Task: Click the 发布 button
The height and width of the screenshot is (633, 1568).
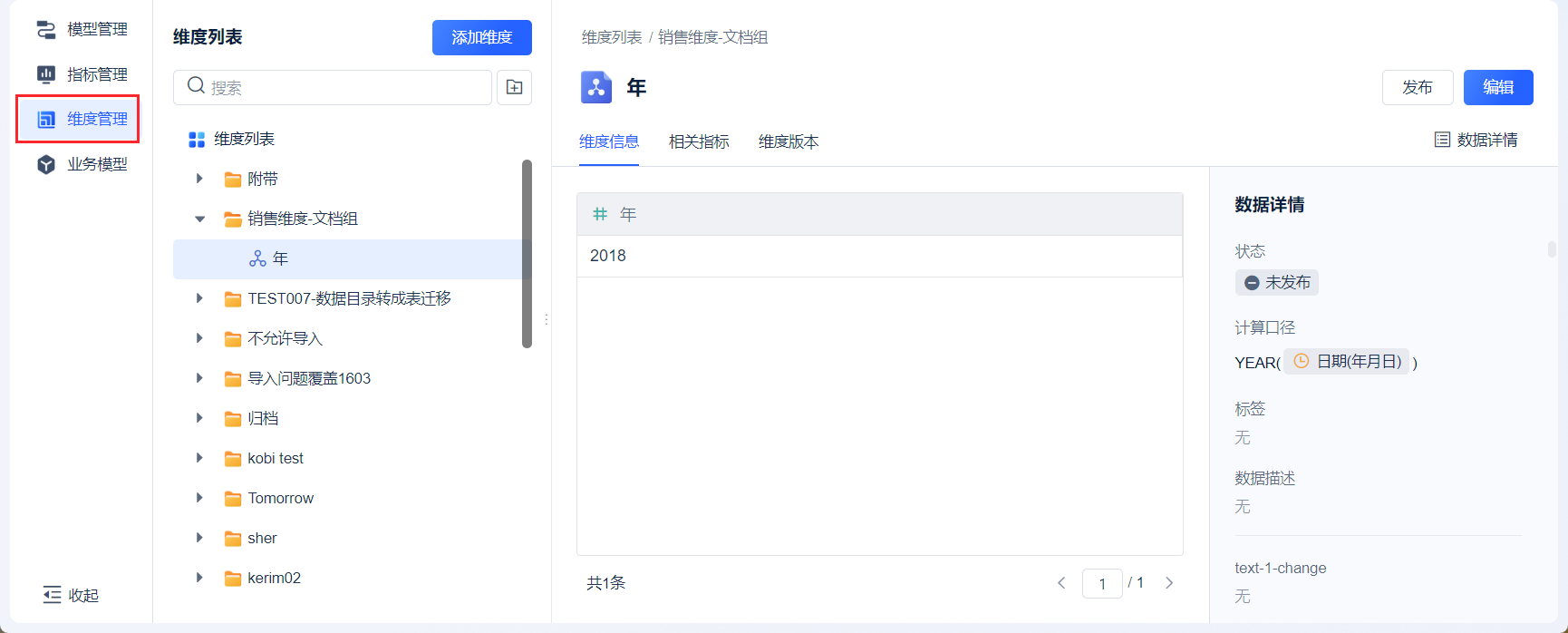Action: click(x=1417, y=87)
